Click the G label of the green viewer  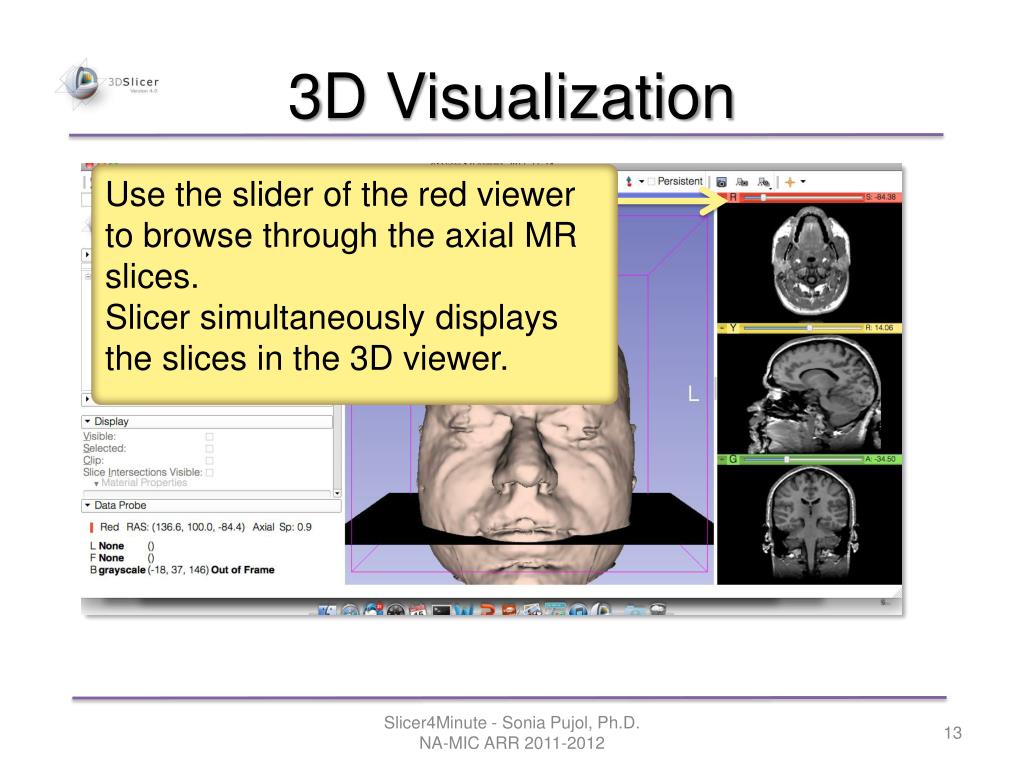(x=733, y=459)
